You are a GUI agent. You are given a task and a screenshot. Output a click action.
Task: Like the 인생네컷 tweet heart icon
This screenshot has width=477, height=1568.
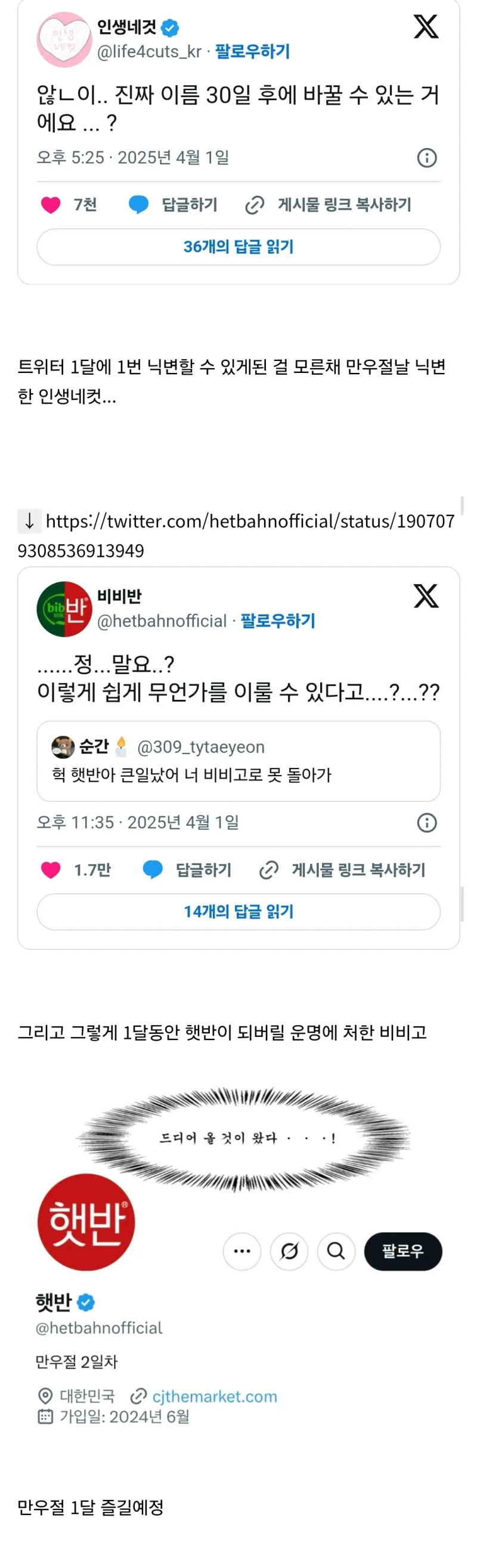(51, 205)
